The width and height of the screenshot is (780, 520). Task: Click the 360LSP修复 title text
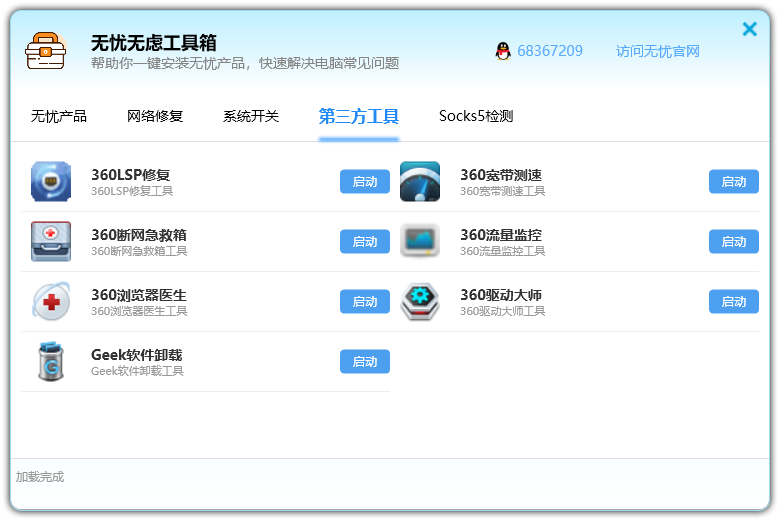(x=131, y=175)
